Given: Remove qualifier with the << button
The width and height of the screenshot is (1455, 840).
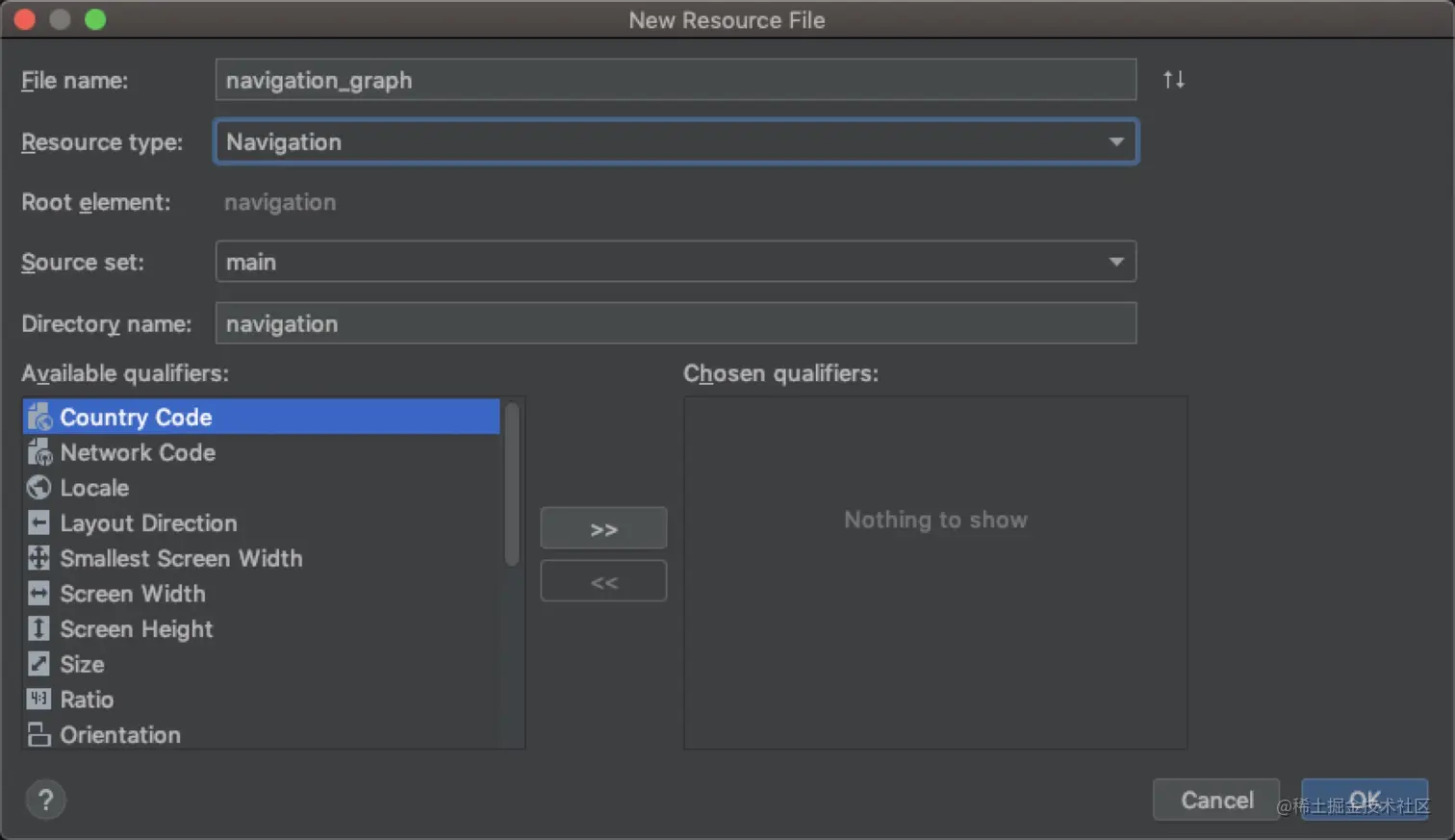Looking at the screenshot, I should (x=603, y=581).
